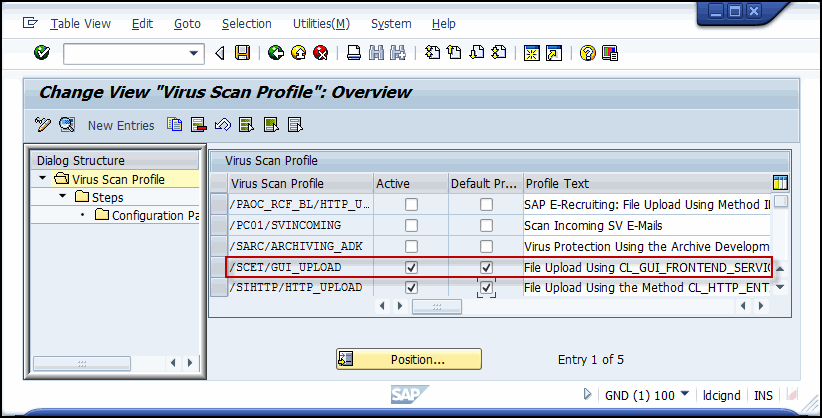822x418 pixels.
Task: Click the red Cancel icon
Action: (x=320, y=53)
